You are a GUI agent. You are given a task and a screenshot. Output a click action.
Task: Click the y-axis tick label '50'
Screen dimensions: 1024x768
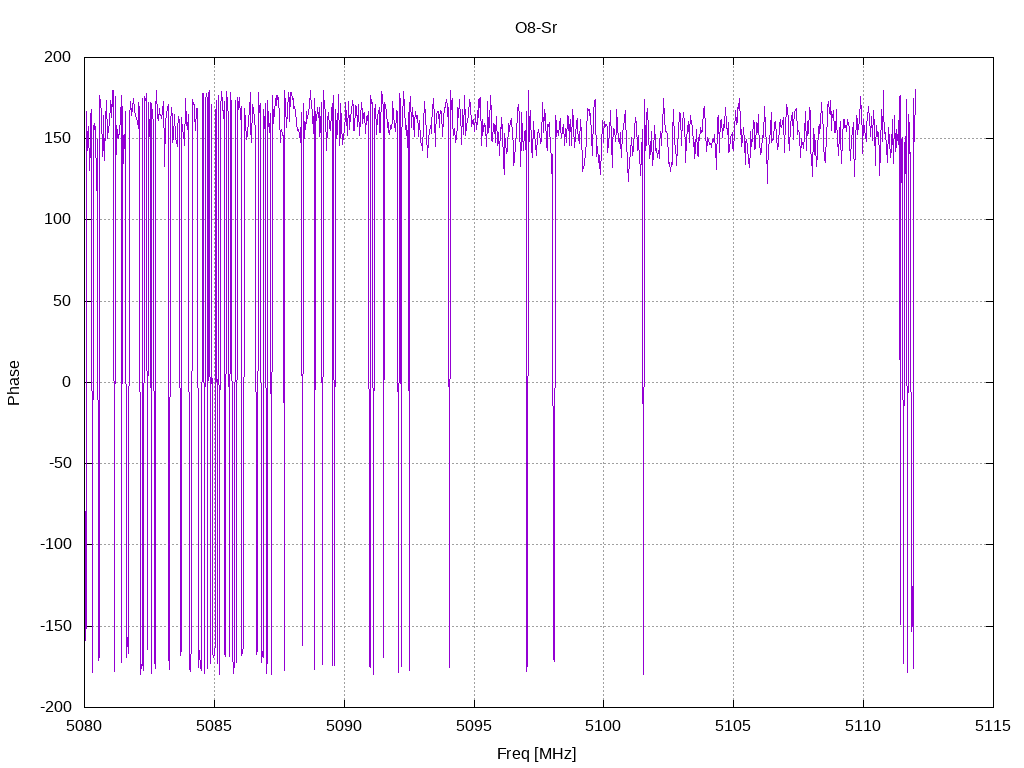(x=62, y=301)
